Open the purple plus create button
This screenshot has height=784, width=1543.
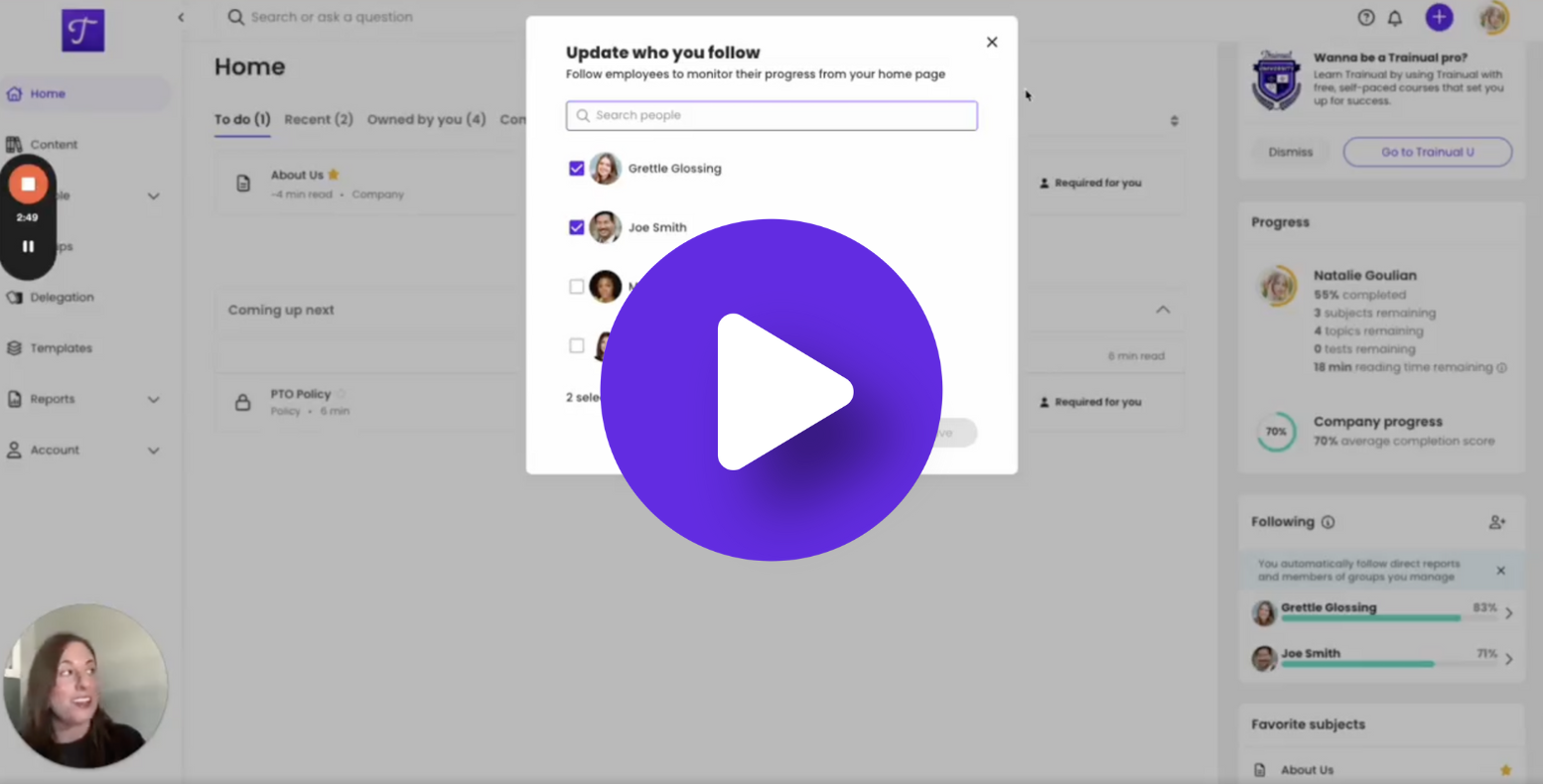(x=1439, y=17)
